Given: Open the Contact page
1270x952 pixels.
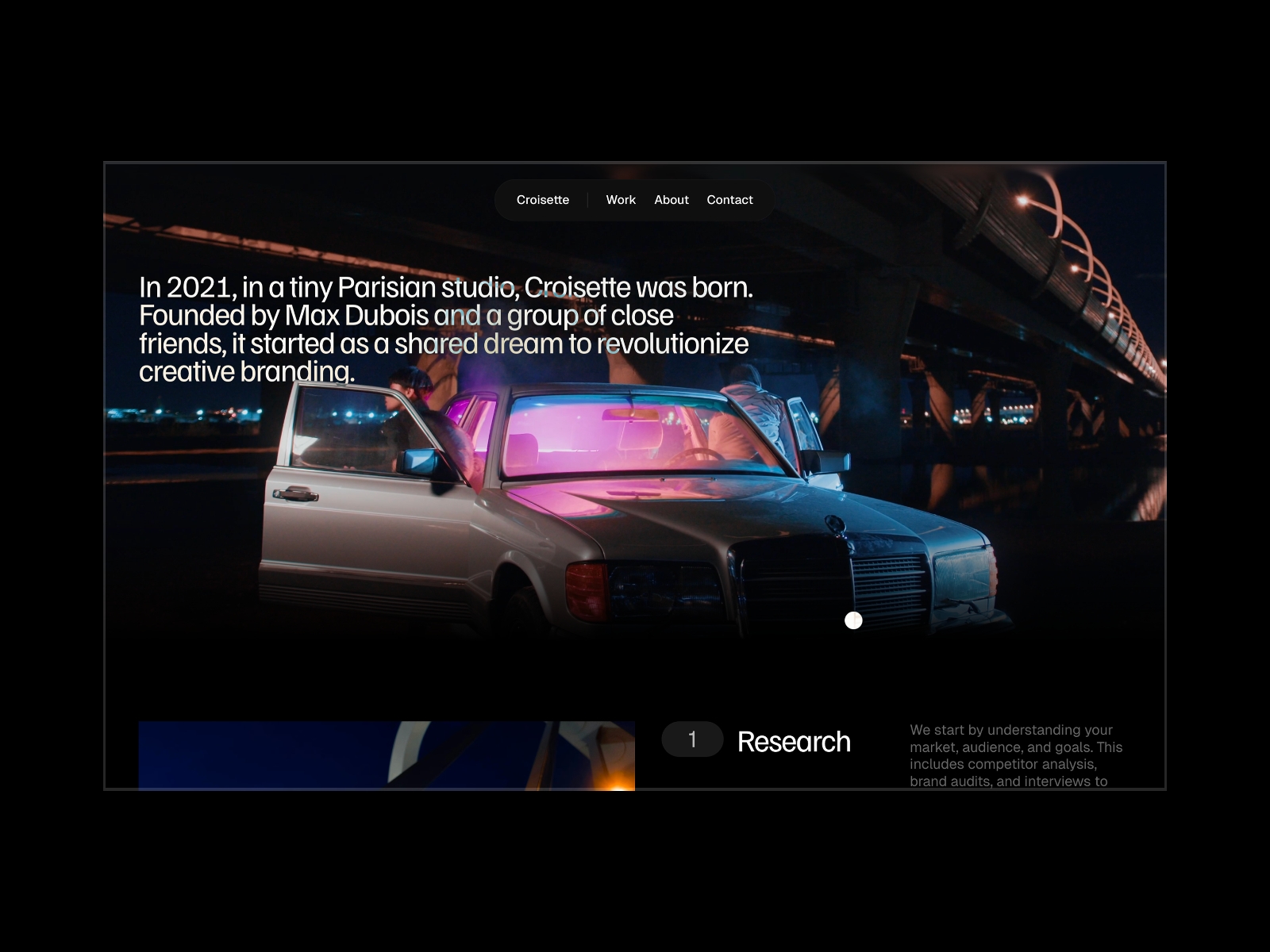Looking at the screenshot, I should point(729,200).
